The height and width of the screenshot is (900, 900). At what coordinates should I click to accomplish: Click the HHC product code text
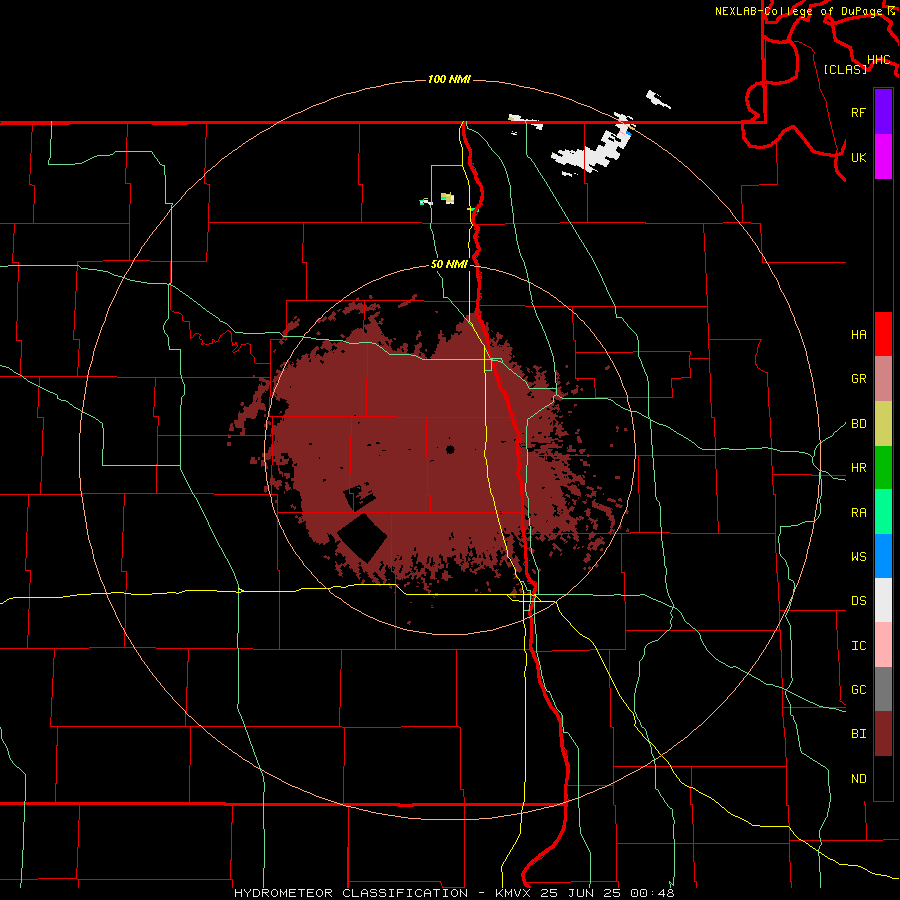(878, 60)
